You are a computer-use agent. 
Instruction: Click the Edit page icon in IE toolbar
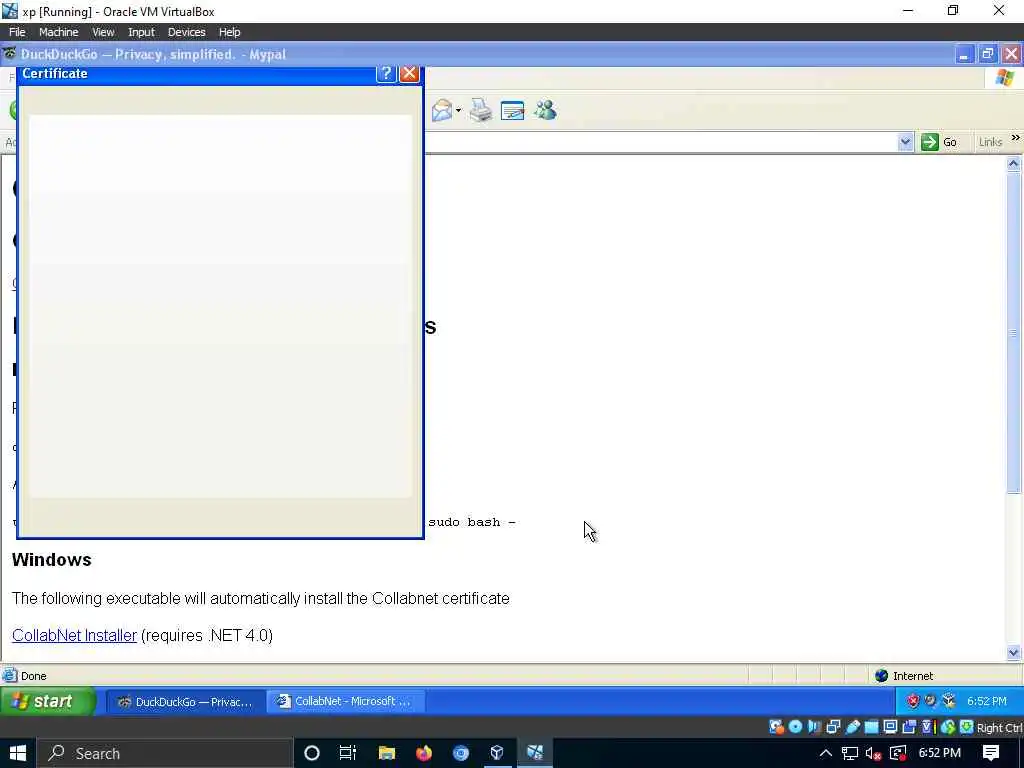(x=512, y=110)
